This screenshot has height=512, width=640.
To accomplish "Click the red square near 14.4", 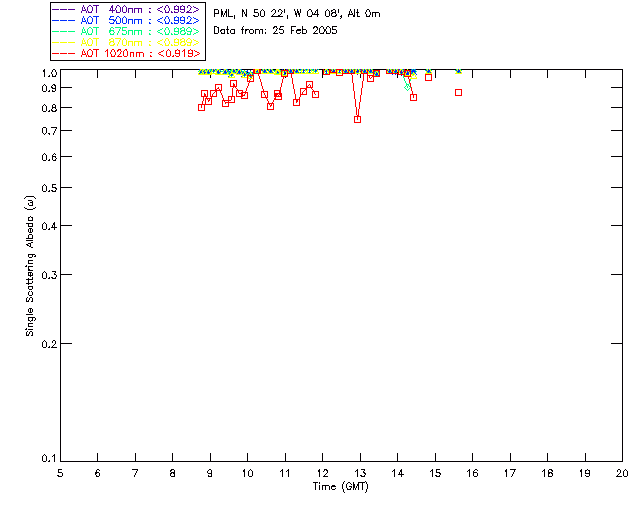I will [x=413, y=98].
